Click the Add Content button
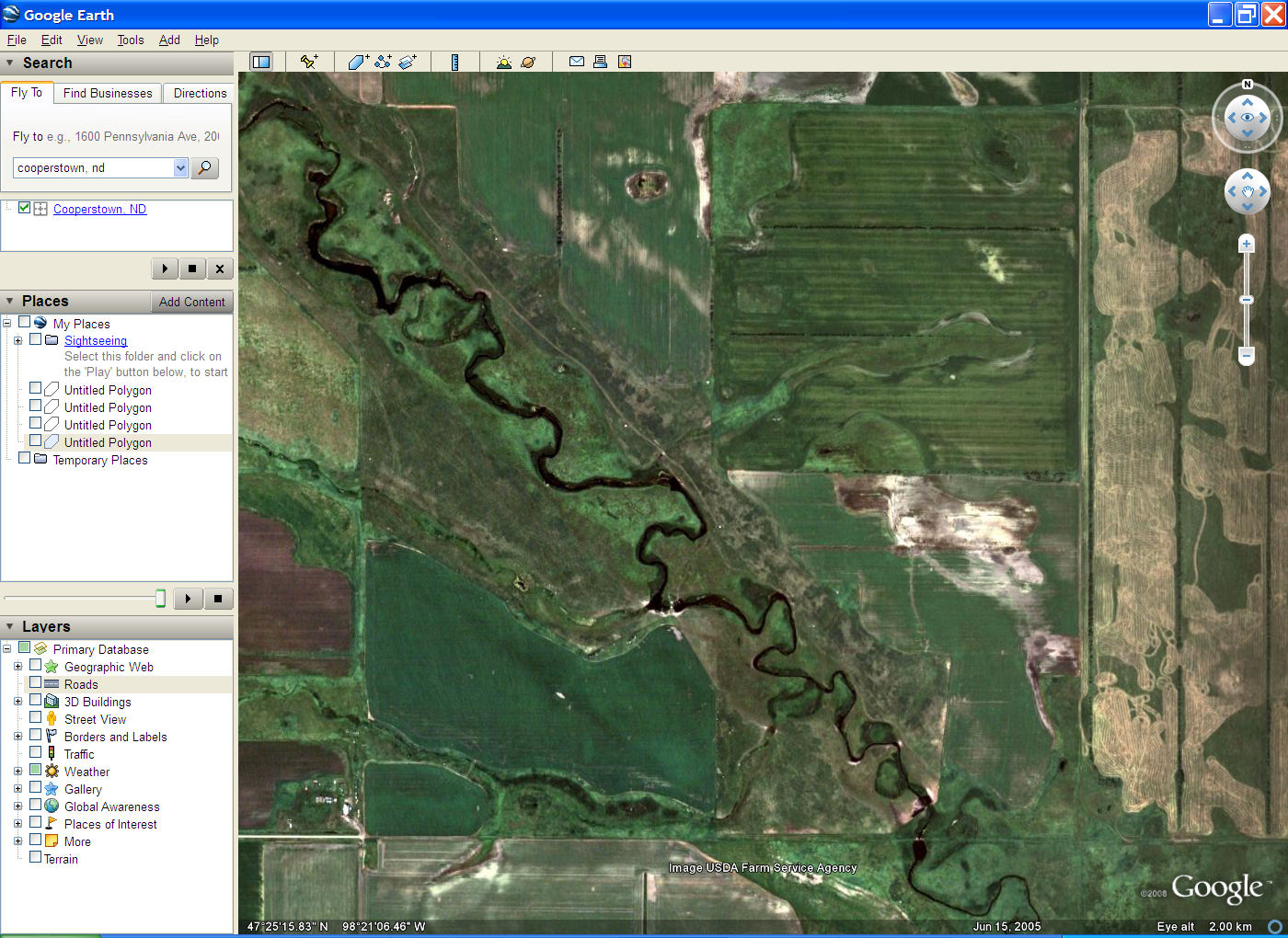The height and width of the screenshot is (938, 1288). (x=191, y=302)
